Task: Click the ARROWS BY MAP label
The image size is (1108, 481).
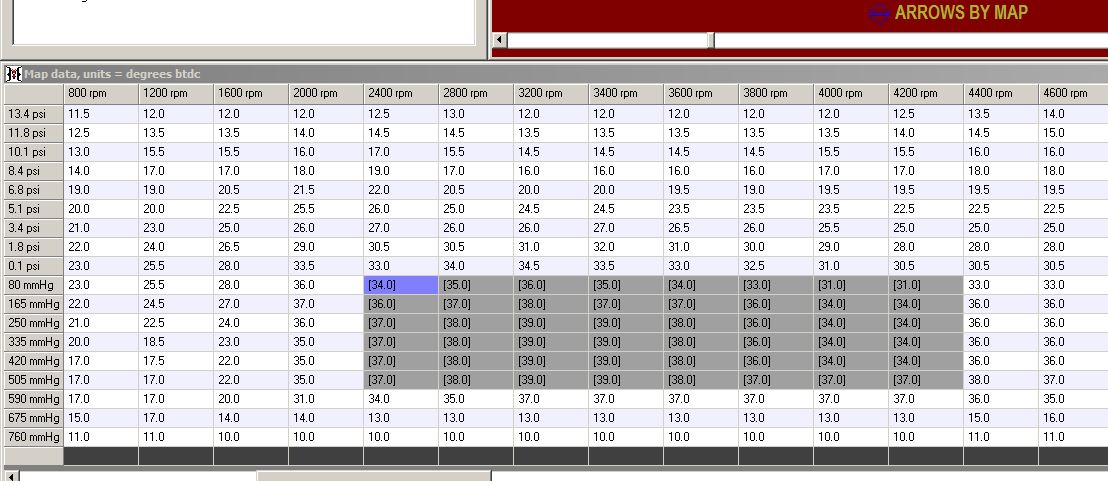Action: click(x=961, y=13)
